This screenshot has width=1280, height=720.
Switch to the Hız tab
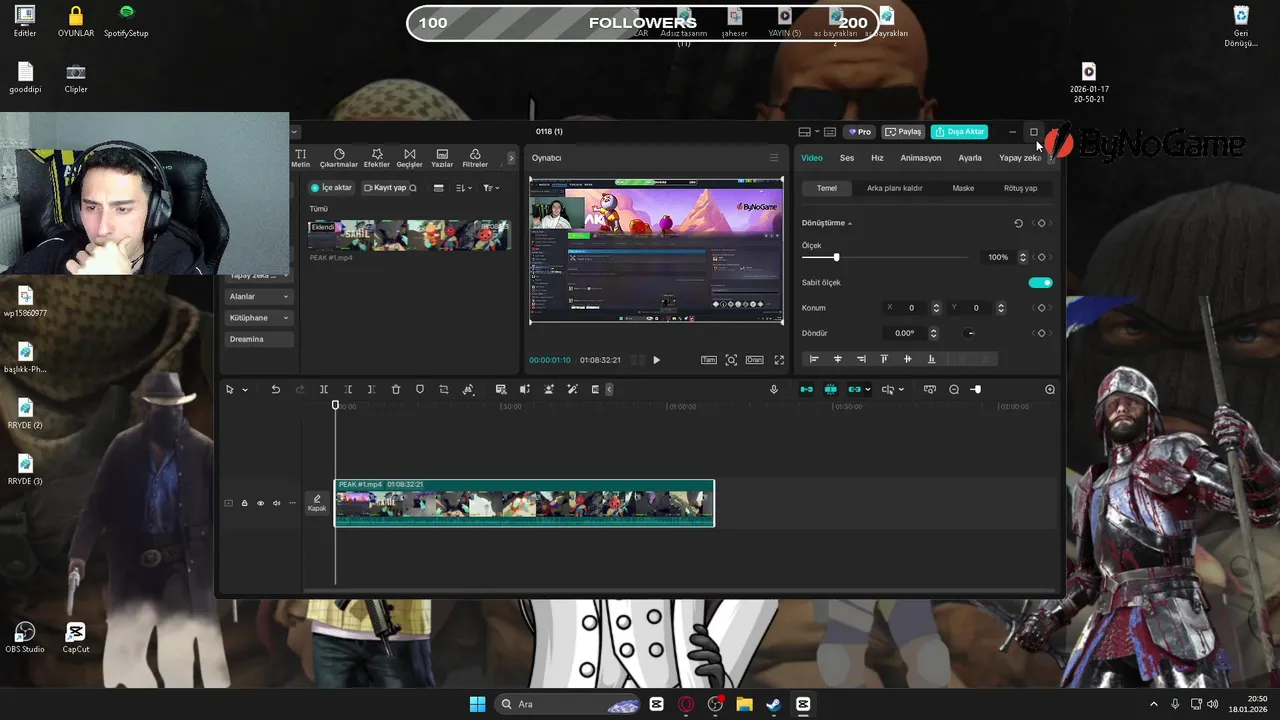pos(877,158)
